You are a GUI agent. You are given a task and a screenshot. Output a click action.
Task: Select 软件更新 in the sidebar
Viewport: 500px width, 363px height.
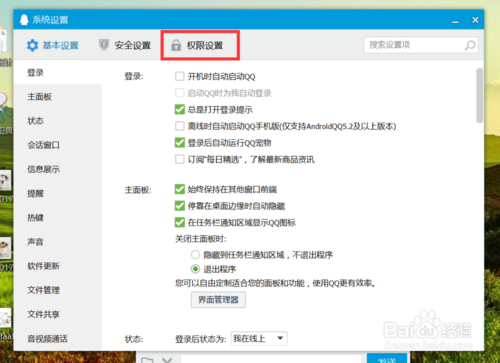[58, 266]
